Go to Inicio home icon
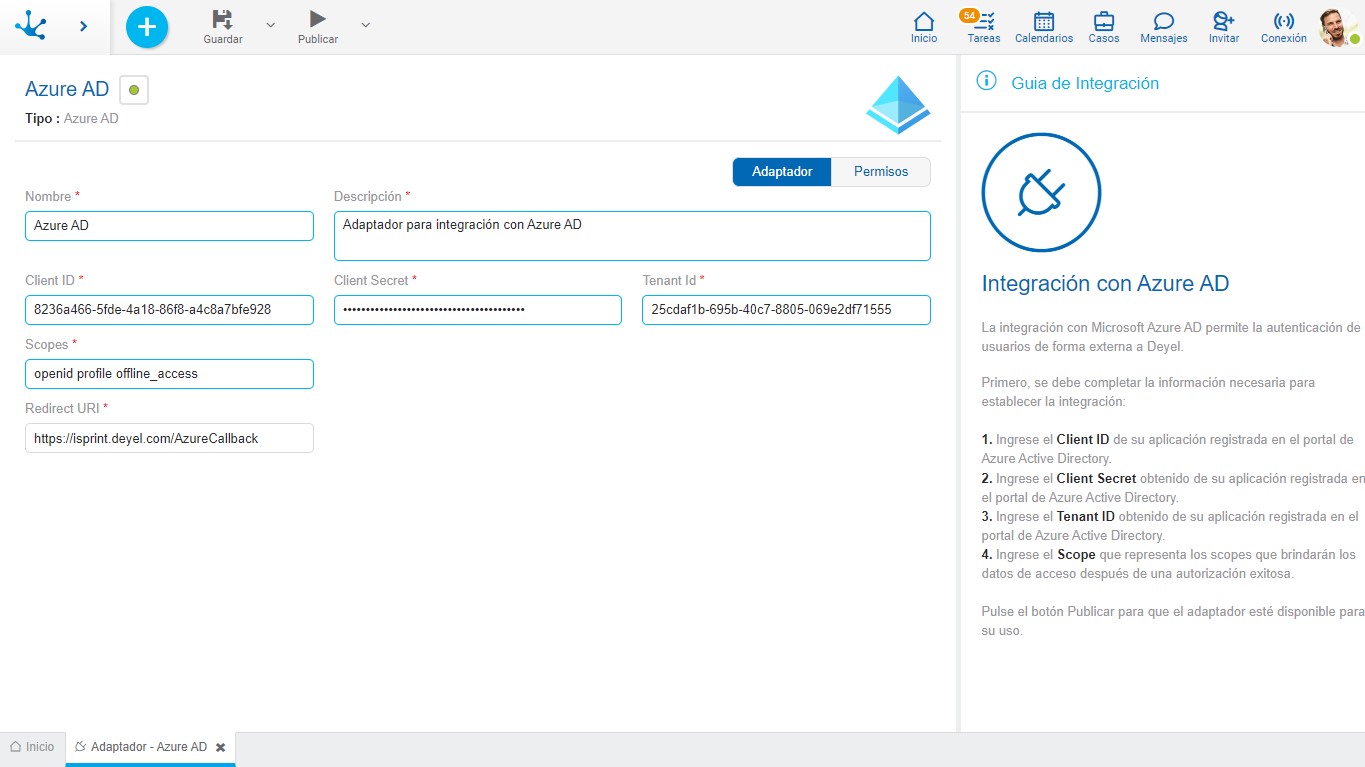Screen dimensions: 1365x767 [924, 21]
